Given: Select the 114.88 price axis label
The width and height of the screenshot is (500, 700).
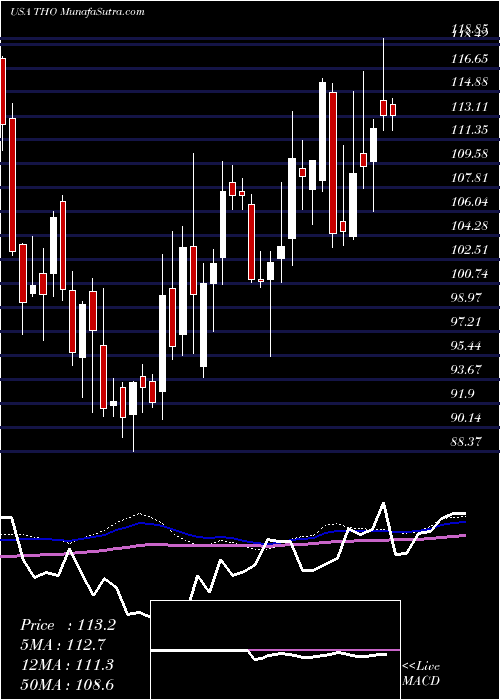Looking at the screenshot, I should pyautogui.click(x=470, y=83).
